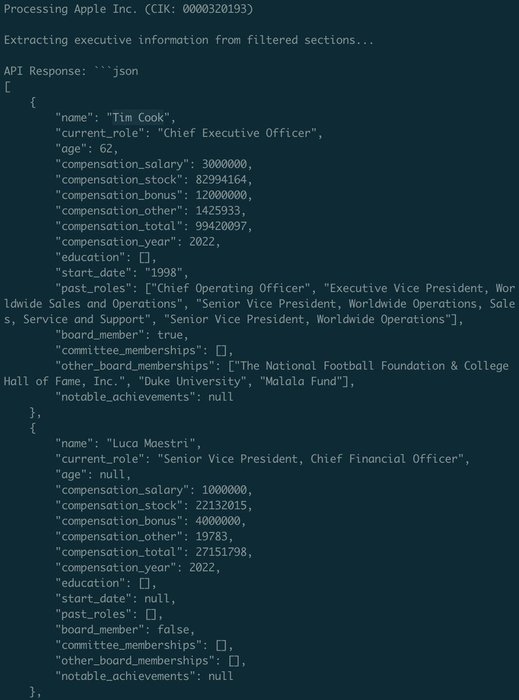Click the board_member false value

(x=173, y=629)
